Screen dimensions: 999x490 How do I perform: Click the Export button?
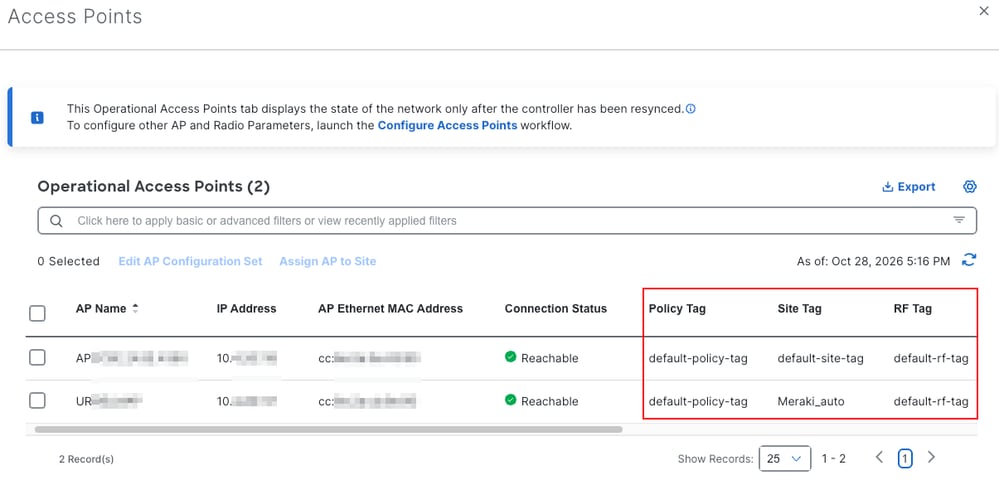click(x=909, y=187)
